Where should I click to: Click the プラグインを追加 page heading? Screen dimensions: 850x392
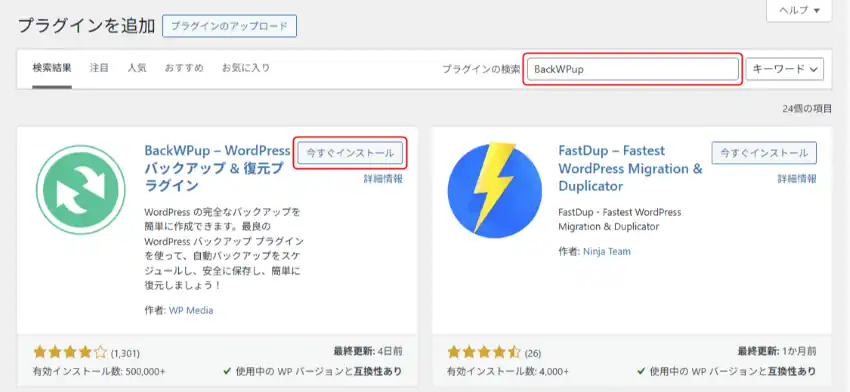coord(87,26)
